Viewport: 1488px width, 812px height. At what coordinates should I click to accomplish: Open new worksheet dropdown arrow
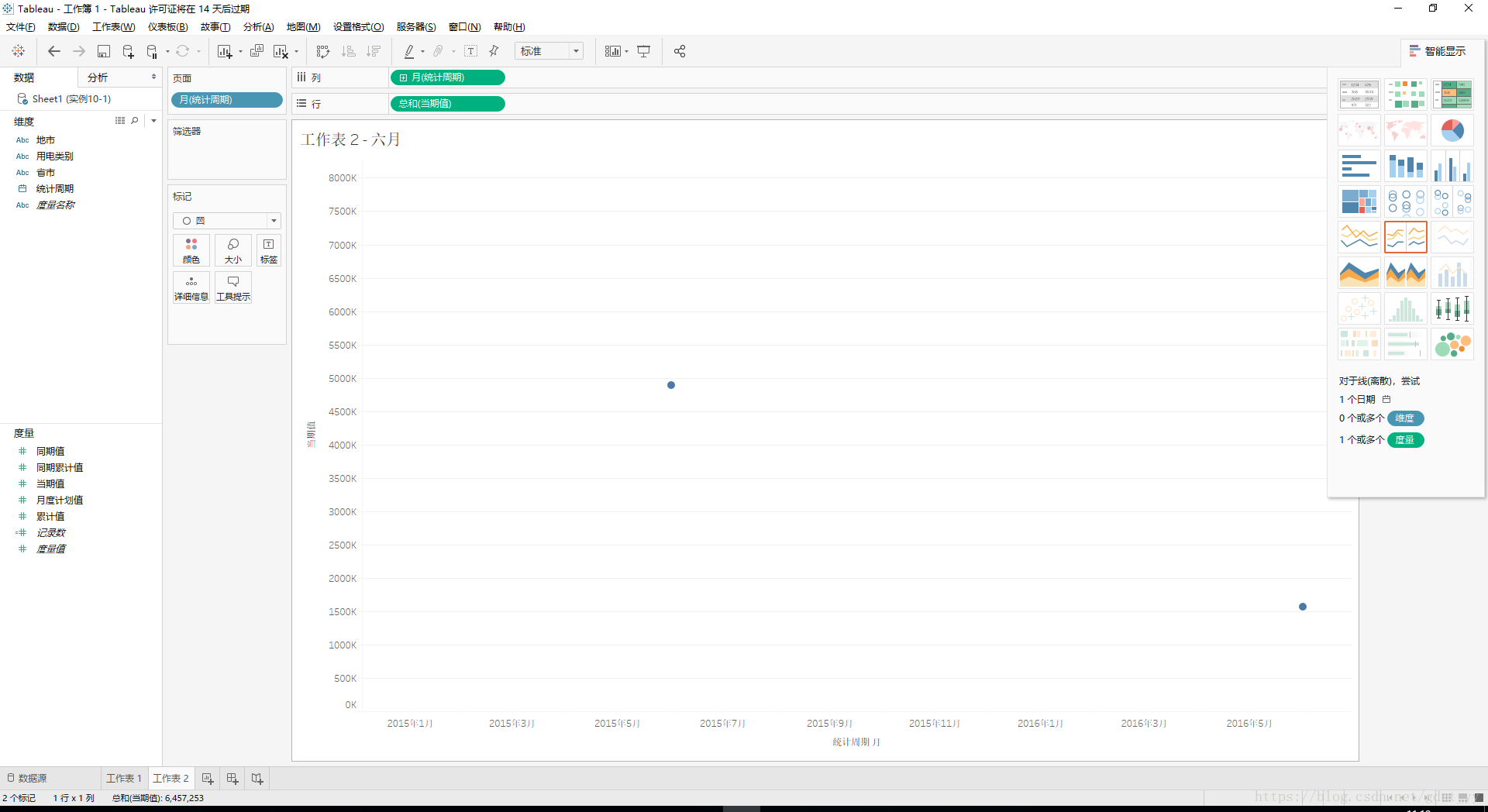(x=240, y=52)
